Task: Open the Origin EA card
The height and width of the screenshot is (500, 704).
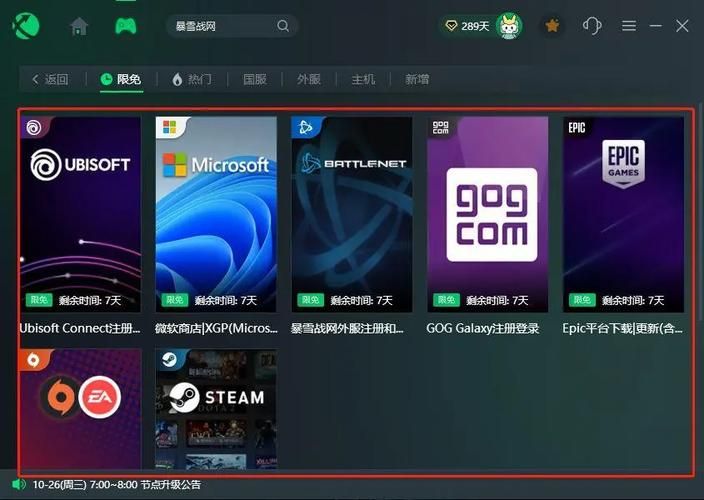Action: click(x=80, y=409)
